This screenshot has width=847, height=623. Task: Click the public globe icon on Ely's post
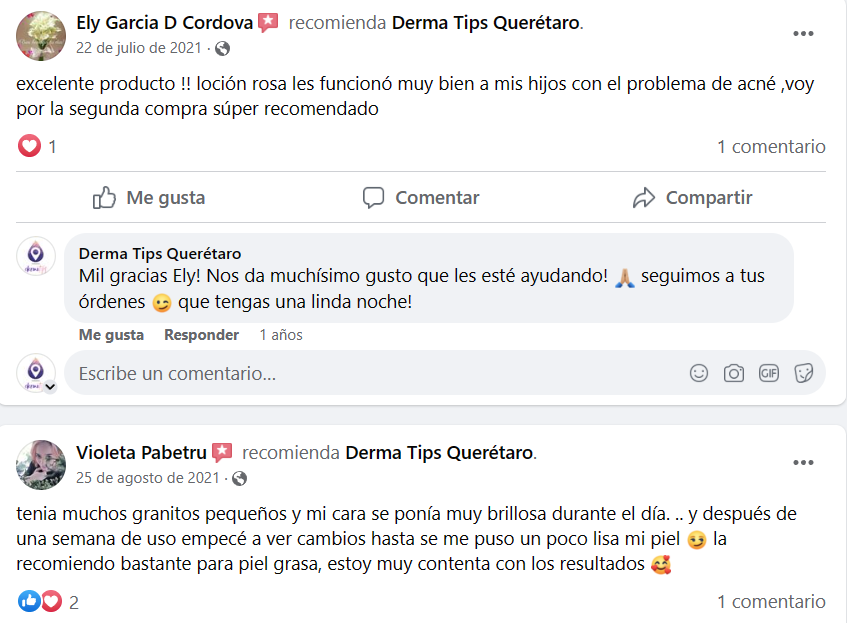222,48
